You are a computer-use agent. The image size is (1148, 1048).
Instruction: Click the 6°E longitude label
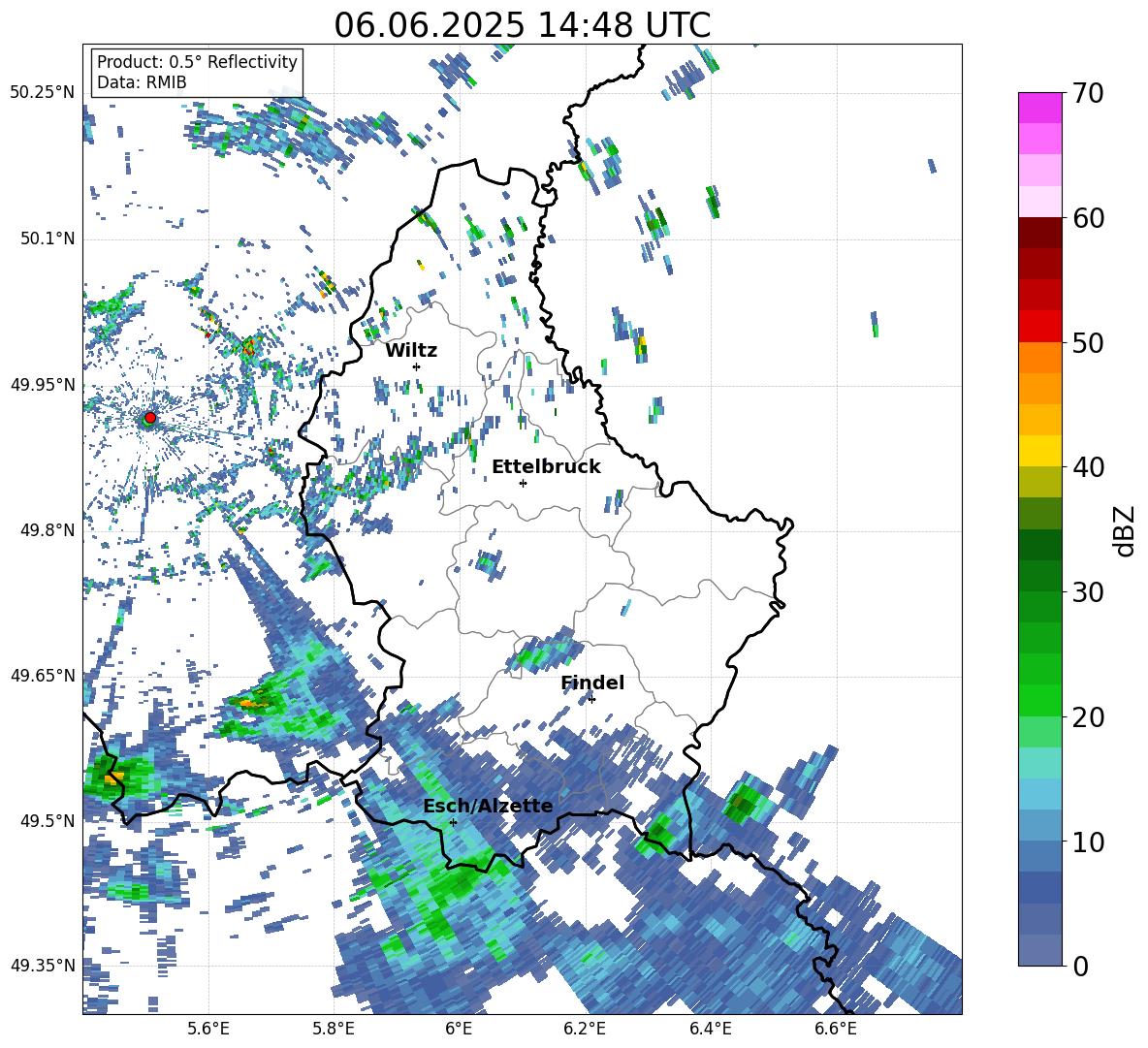point(459,1029)
